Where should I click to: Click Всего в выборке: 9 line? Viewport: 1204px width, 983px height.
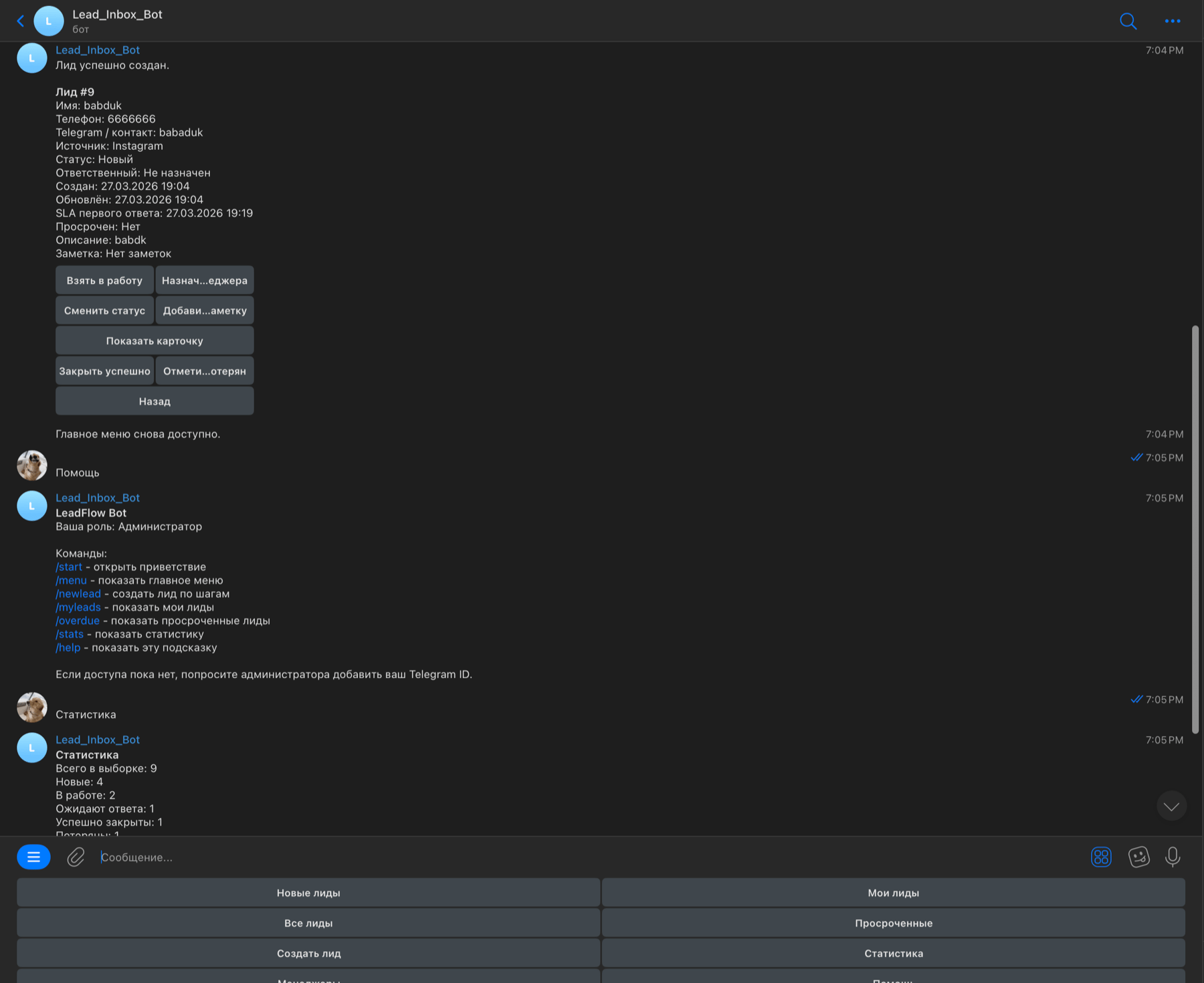(106, 768)
